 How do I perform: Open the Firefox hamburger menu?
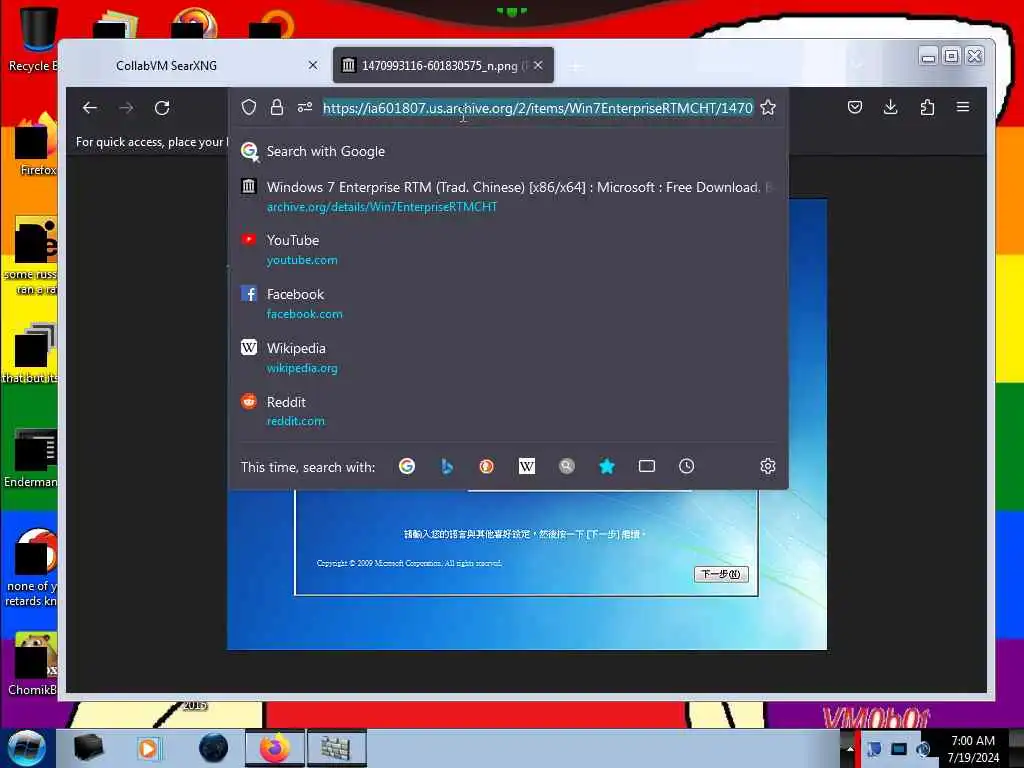[963, 107]
